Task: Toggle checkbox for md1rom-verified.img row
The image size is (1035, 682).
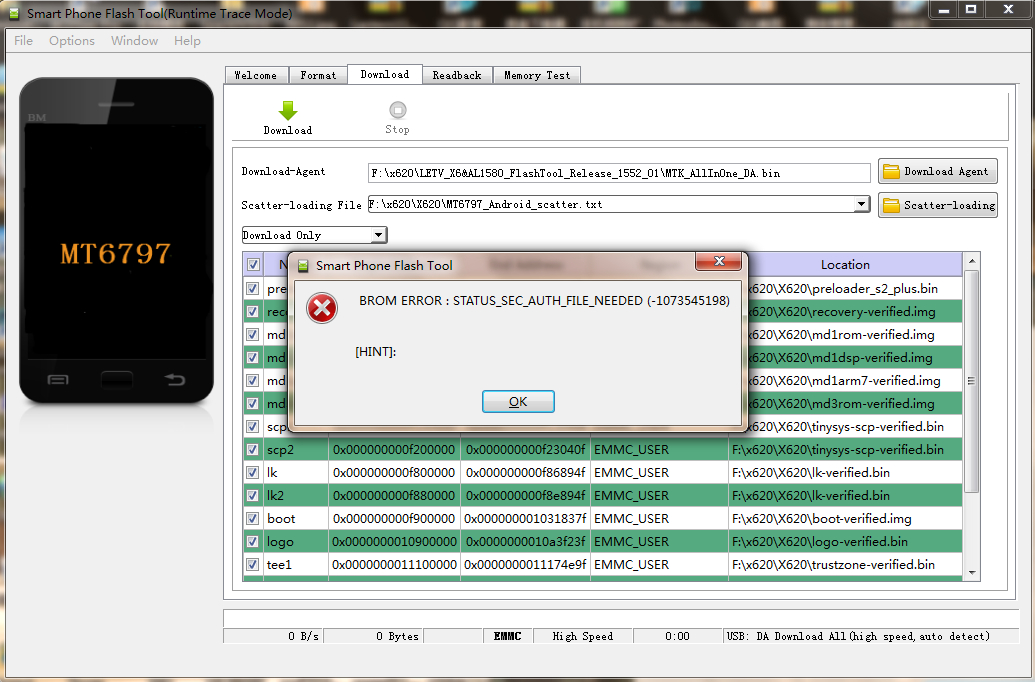Action: [252, 335]
